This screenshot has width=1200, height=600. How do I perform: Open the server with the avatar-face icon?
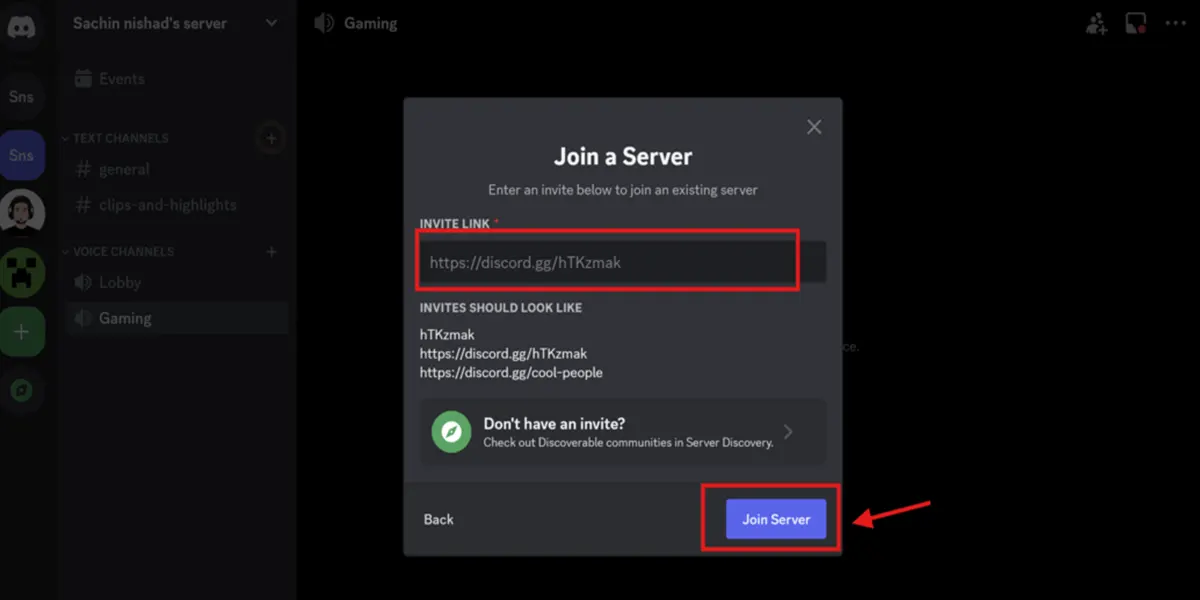21,213
